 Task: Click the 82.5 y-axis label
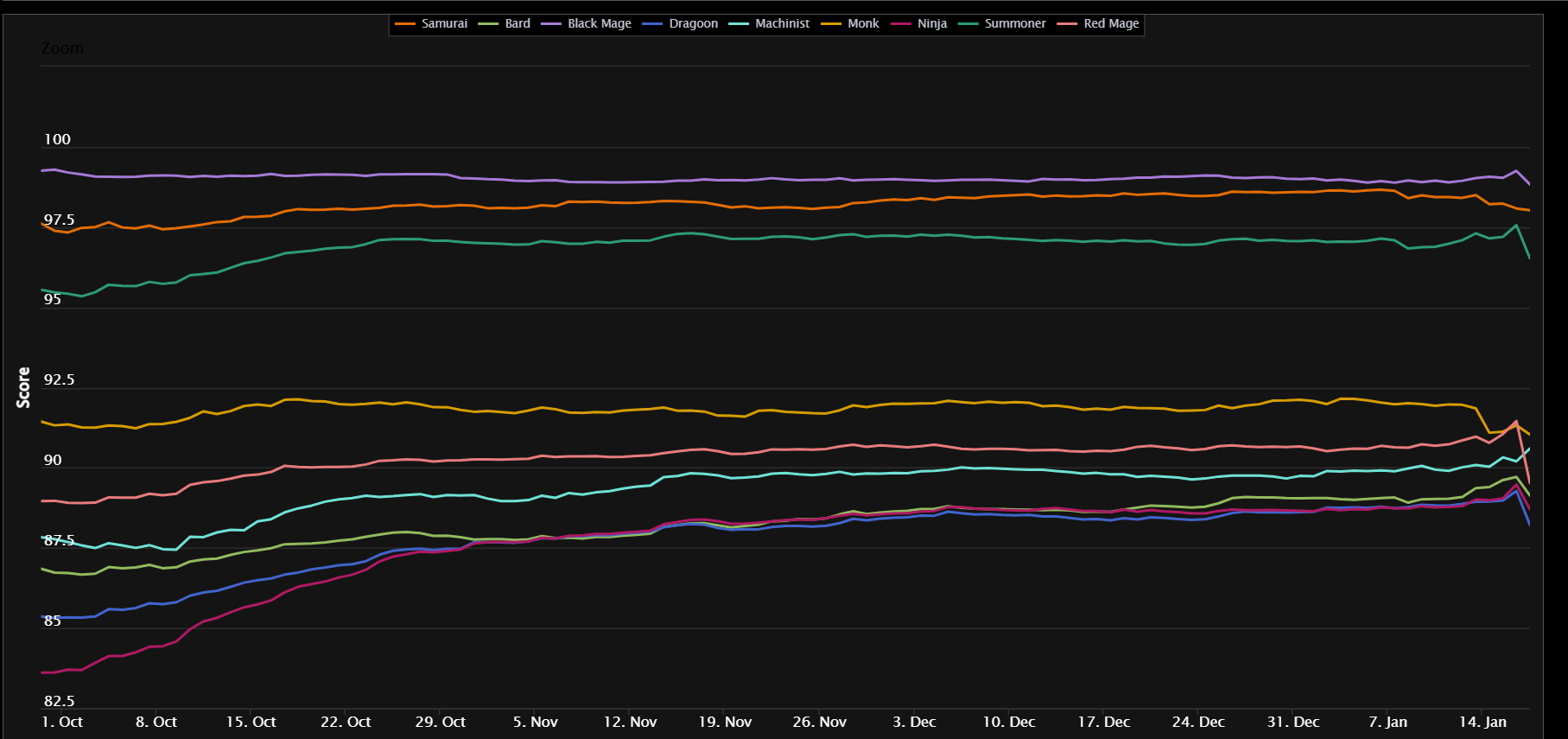[x=59, y=701]
